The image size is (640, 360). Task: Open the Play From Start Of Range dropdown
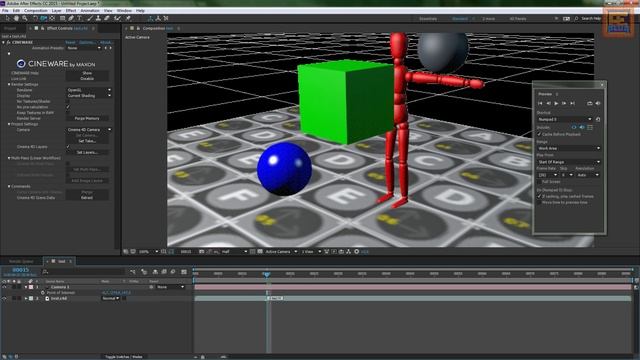(x=569, y=162)
